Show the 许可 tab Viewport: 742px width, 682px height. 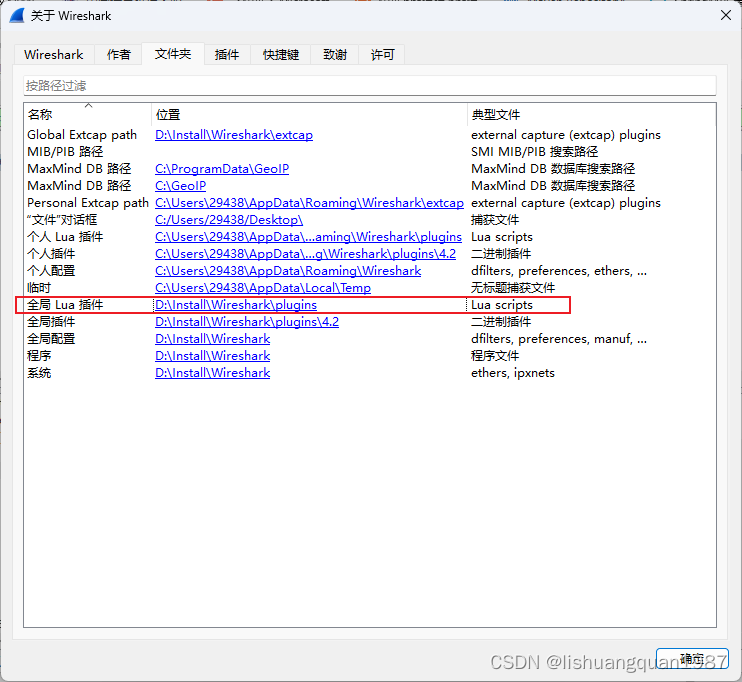tap(383, 55)
